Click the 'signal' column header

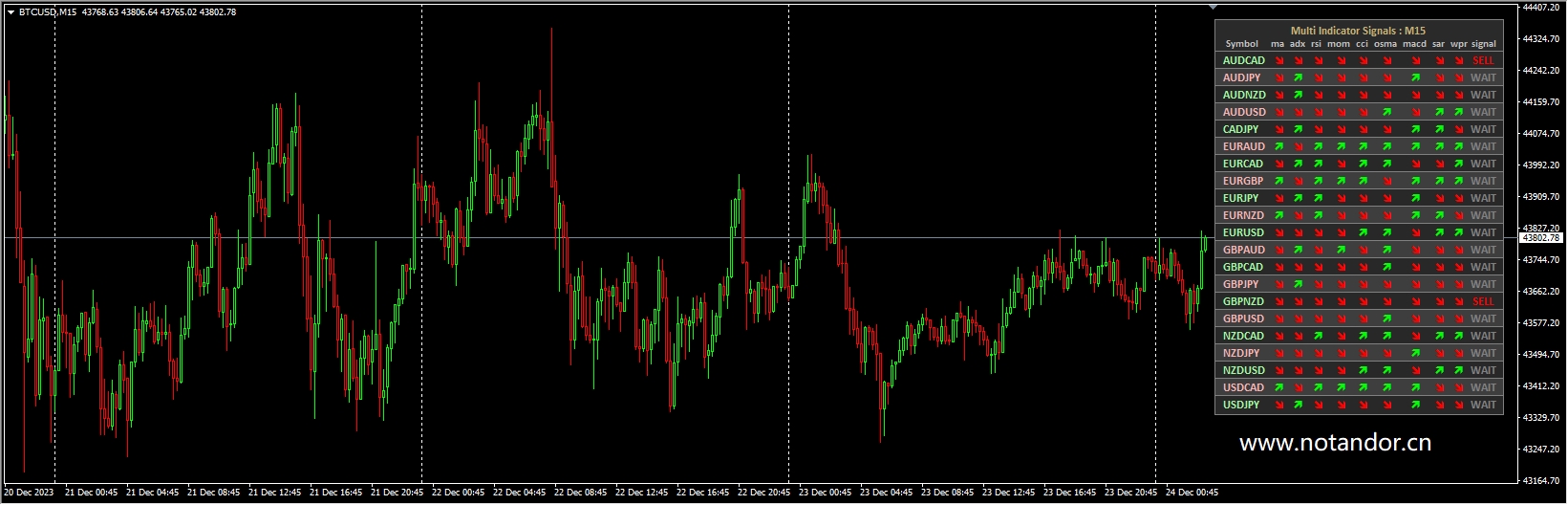pyautogui.click(x=1484, y=44)
